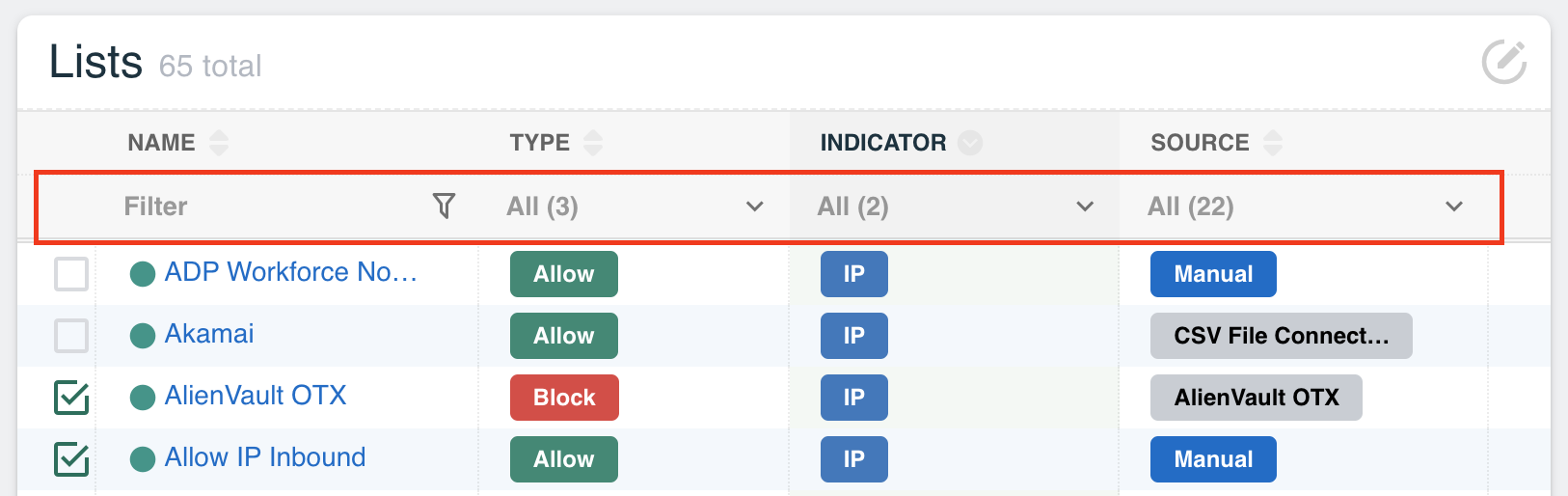Uncheck the Allow IP Inbound checkbox
Image resolution: width=1568 pixels, height=496 pixels.
pyautogui.click(x=71, y=459)
